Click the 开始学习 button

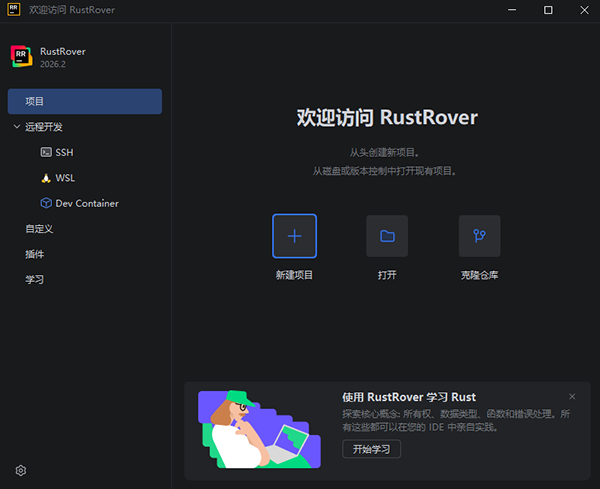[371, 449]
